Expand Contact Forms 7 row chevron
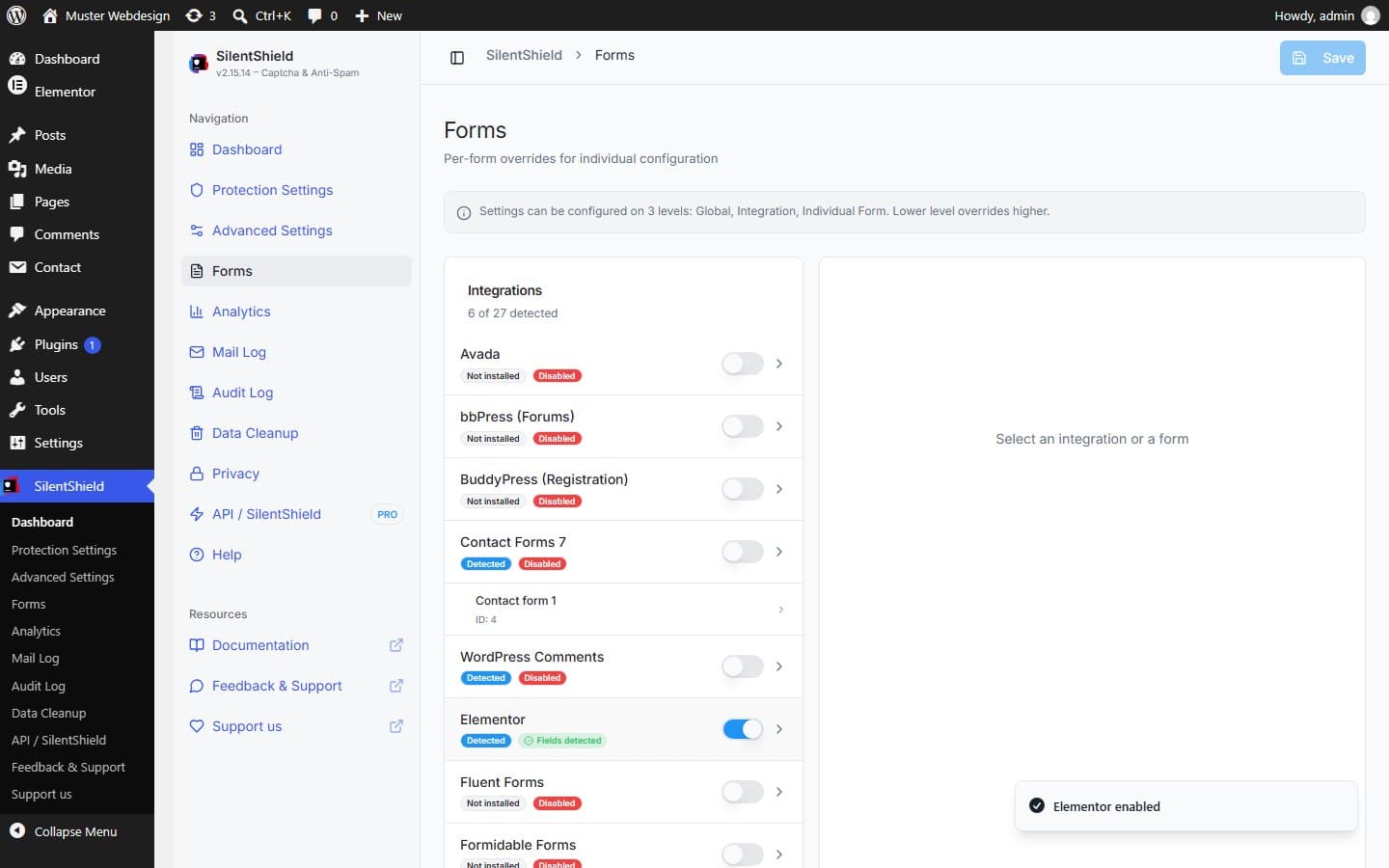1389x868 pixels. click(779, 552)
